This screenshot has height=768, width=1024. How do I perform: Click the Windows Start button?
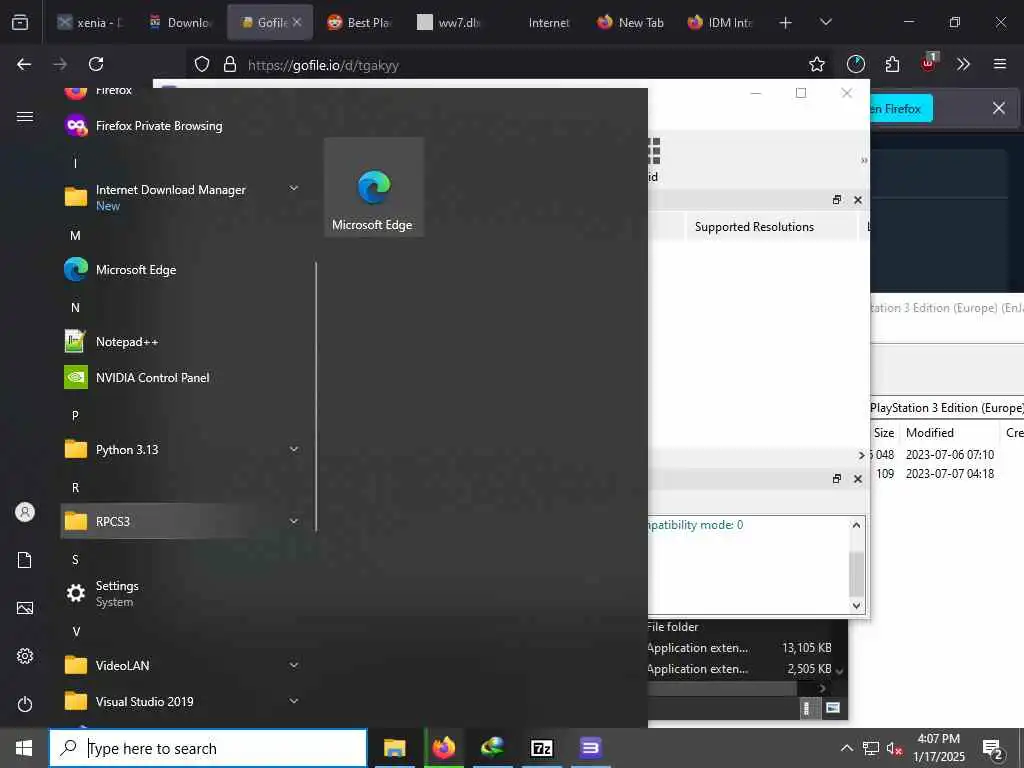pos(24,748)
